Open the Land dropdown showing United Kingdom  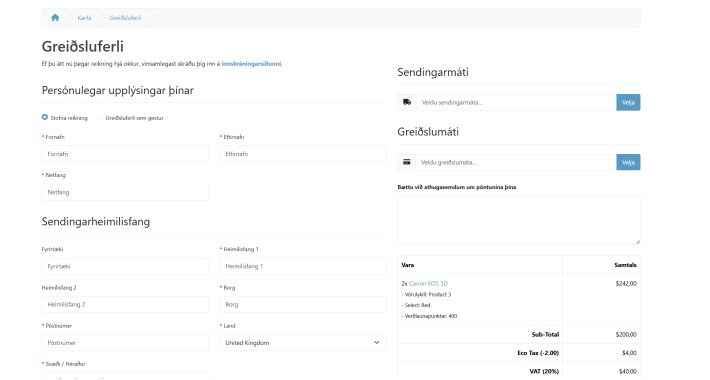click(303, 343)
